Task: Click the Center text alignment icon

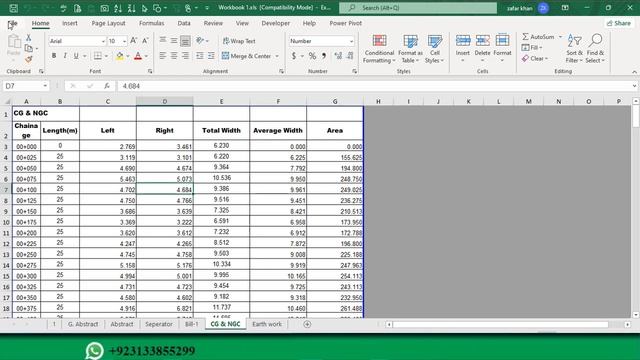Action: click(x=174, y=56)
